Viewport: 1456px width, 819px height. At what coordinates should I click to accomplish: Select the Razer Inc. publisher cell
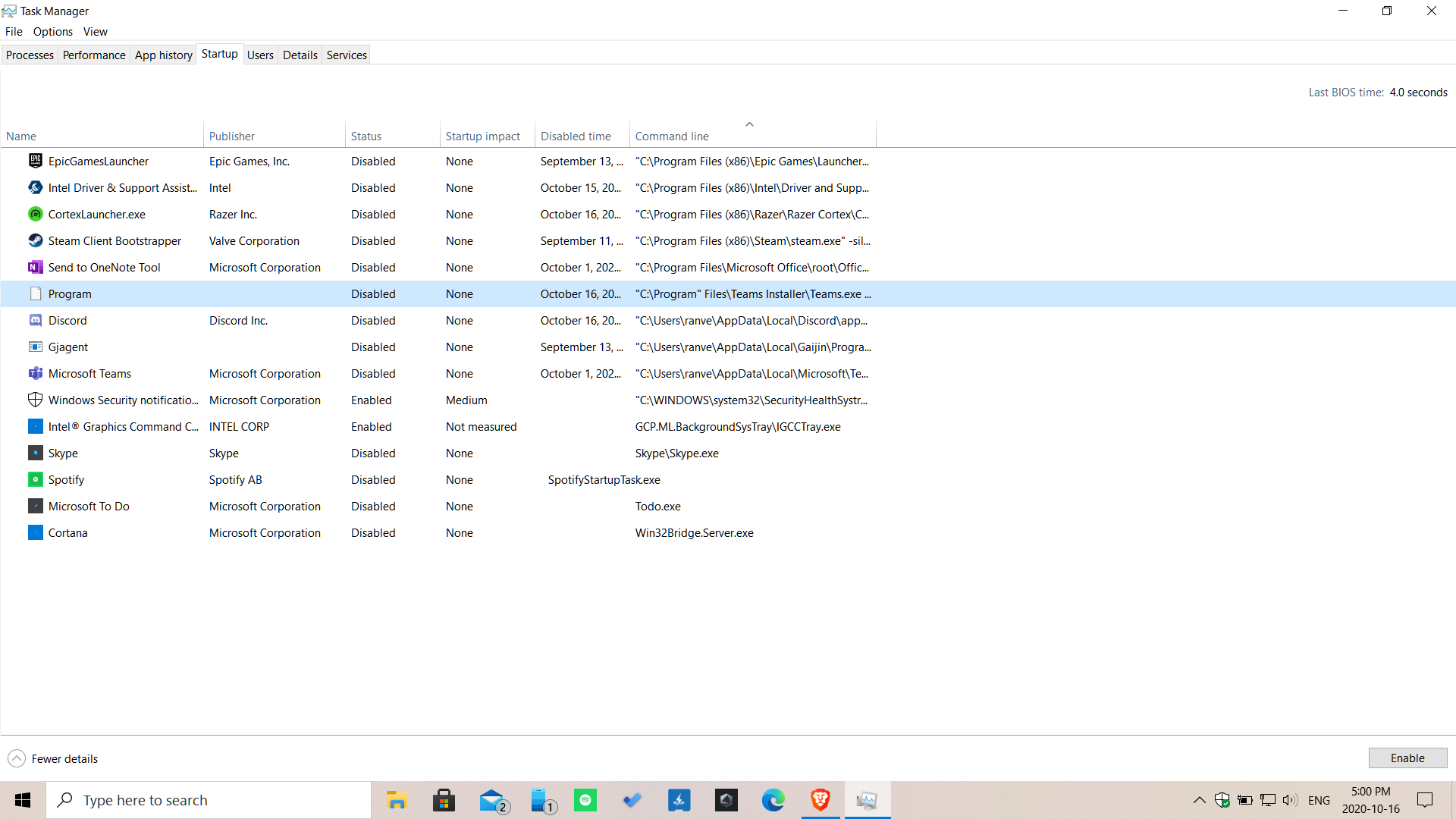tap(233, 214)
